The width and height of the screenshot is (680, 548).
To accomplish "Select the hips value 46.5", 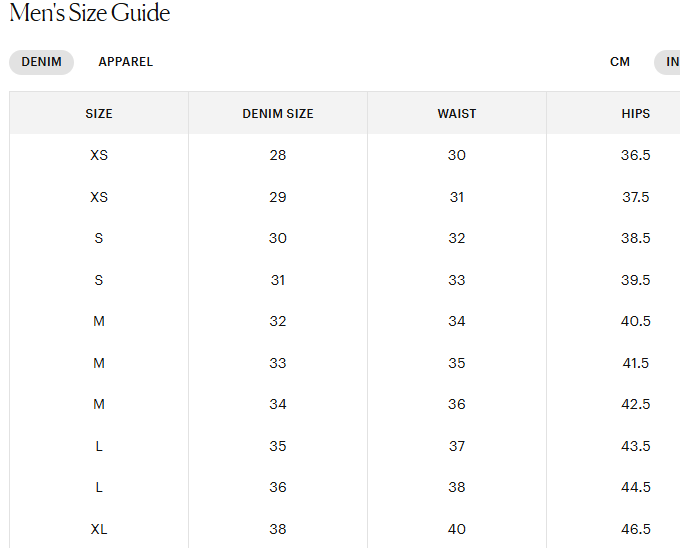I will click(635, 529).
